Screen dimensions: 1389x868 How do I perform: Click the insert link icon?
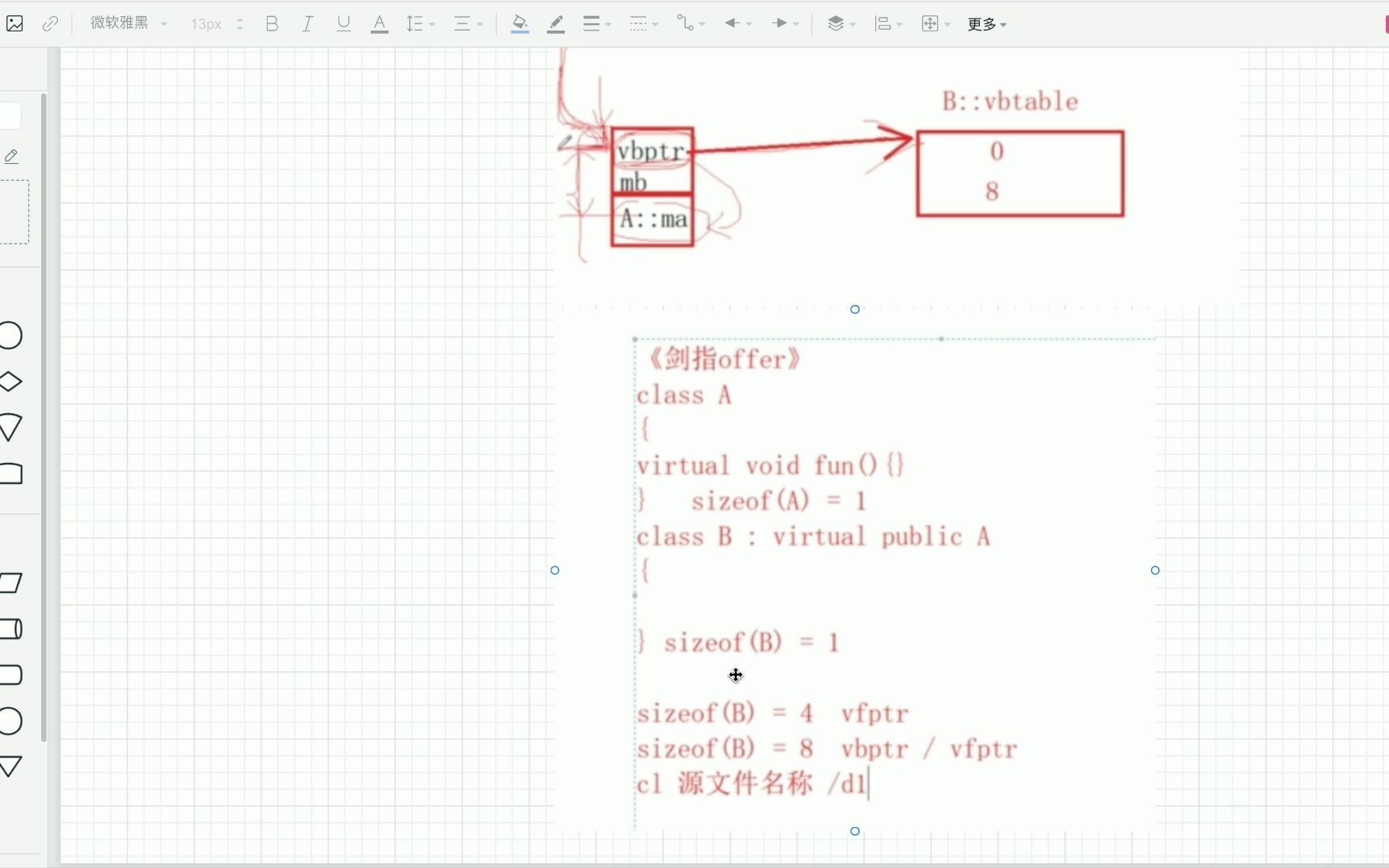[50, 24]
